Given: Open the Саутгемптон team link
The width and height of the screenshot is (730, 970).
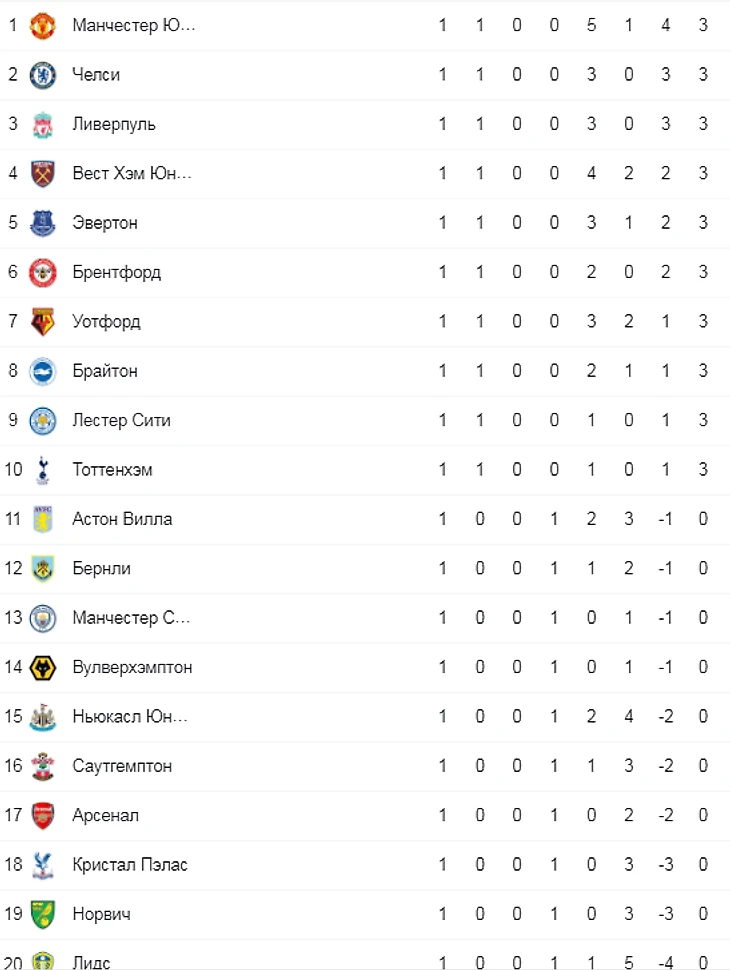Looking at the screenshot, I should [x=122, y=766].
